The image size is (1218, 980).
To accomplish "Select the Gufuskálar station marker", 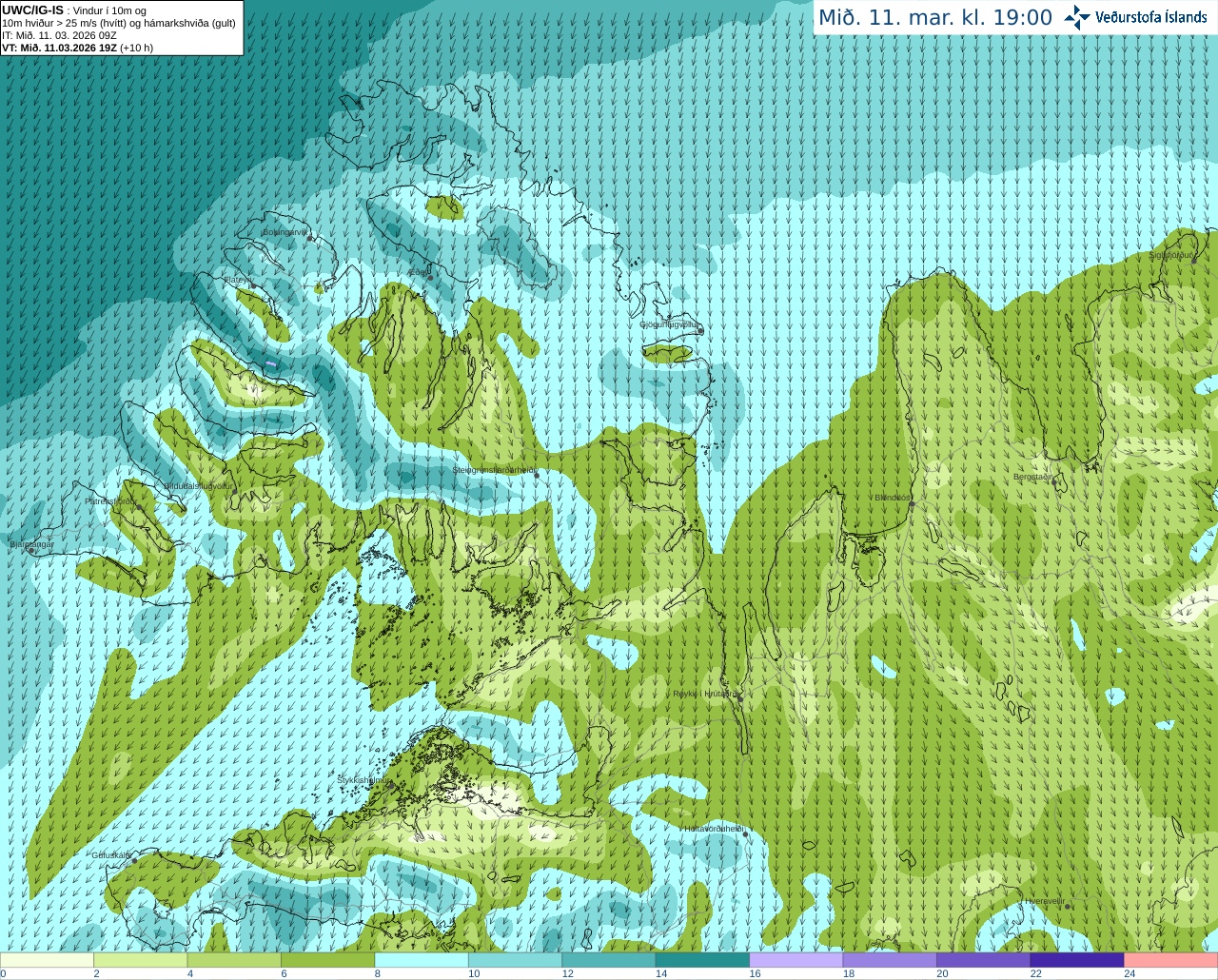I will point(134,860).
